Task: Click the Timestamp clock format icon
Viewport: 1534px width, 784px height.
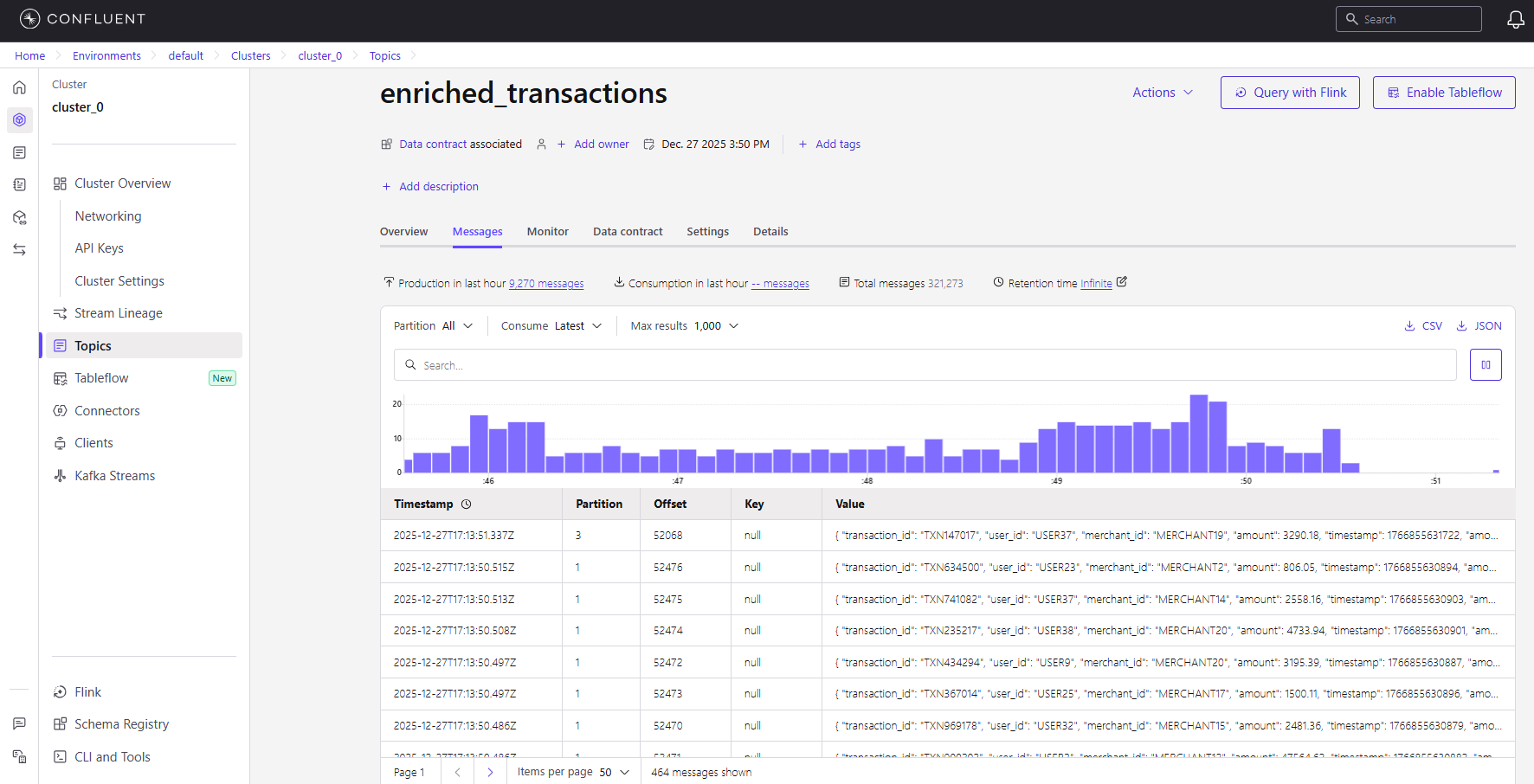Action: coord(466,504)
